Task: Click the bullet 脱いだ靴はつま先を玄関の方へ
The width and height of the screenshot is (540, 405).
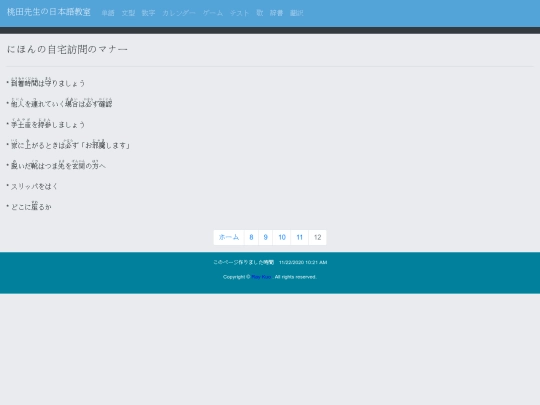Action: click(x=58, y=165)
